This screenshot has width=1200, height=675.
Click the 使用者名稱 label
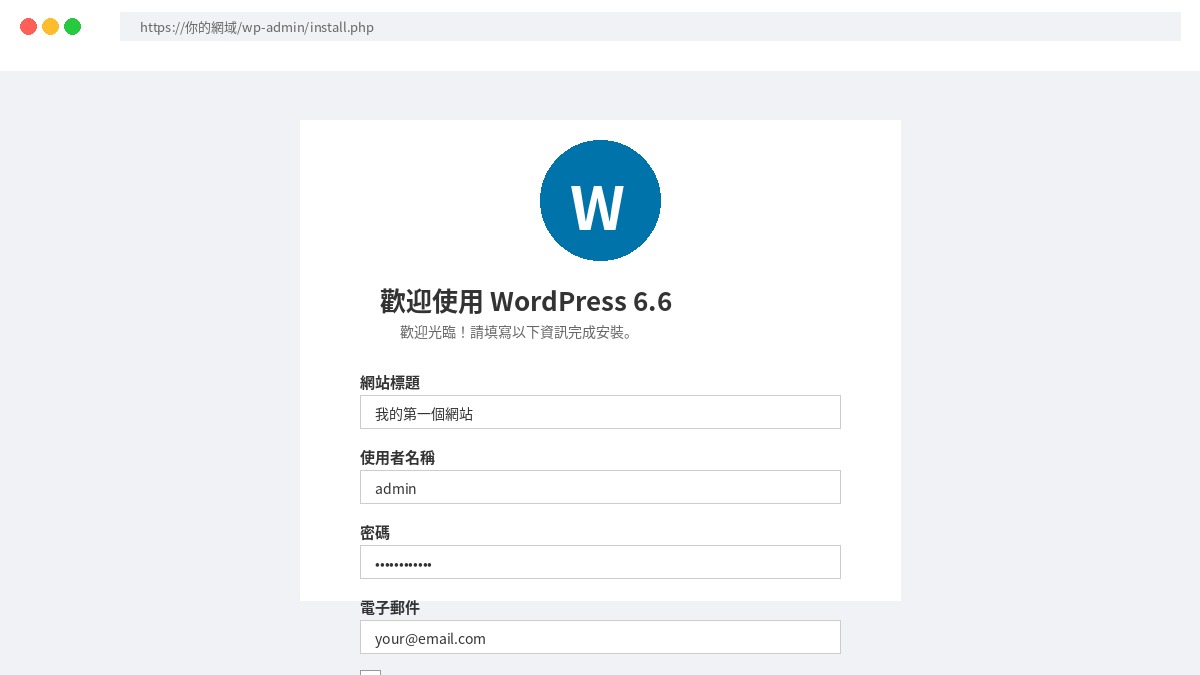pyautogui.click(x=397, y=457)
